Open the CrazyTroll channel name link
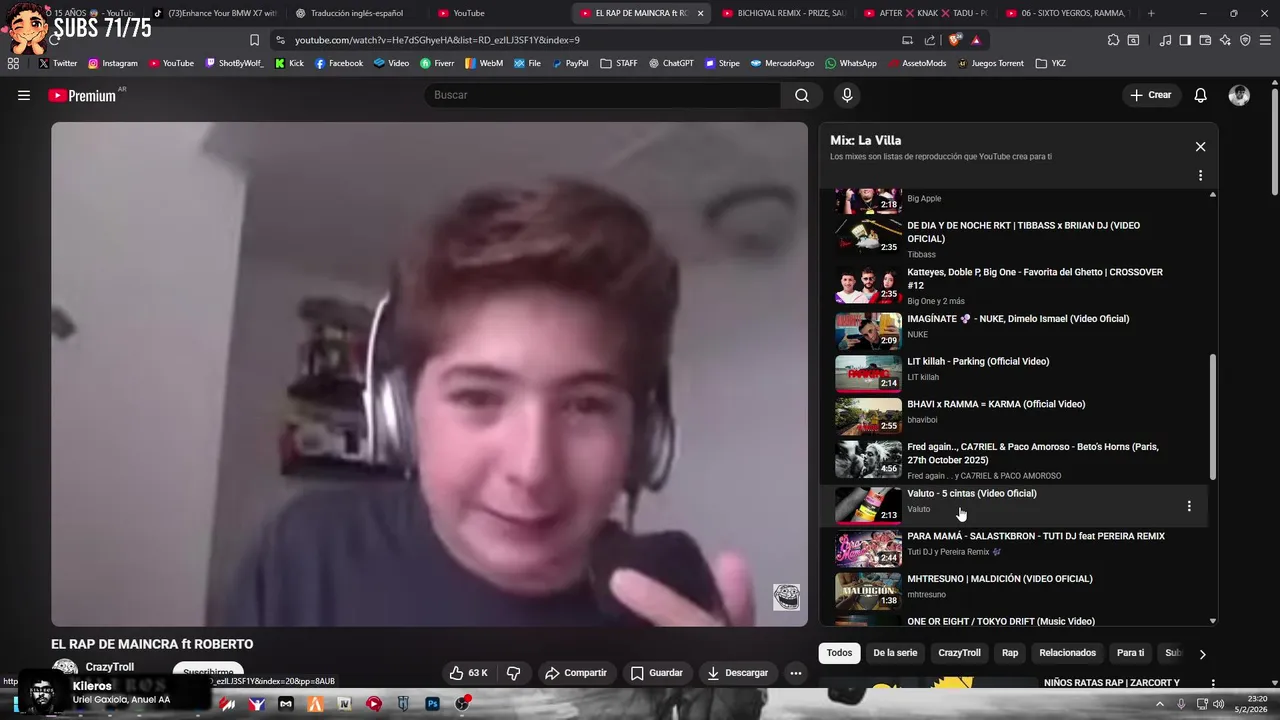The height and width of the screenshot is (720, 1280). pos(109,667)
